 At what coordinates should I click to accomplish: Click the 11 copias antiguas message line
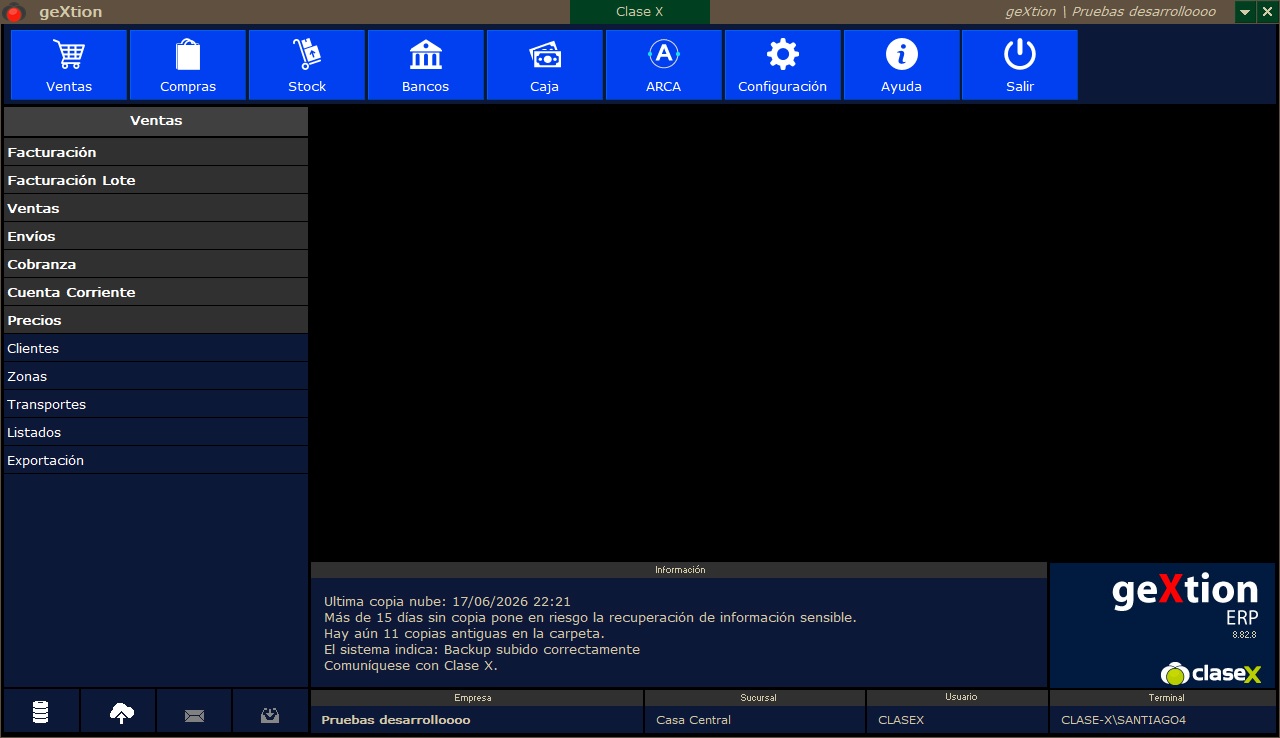(464, 633)
